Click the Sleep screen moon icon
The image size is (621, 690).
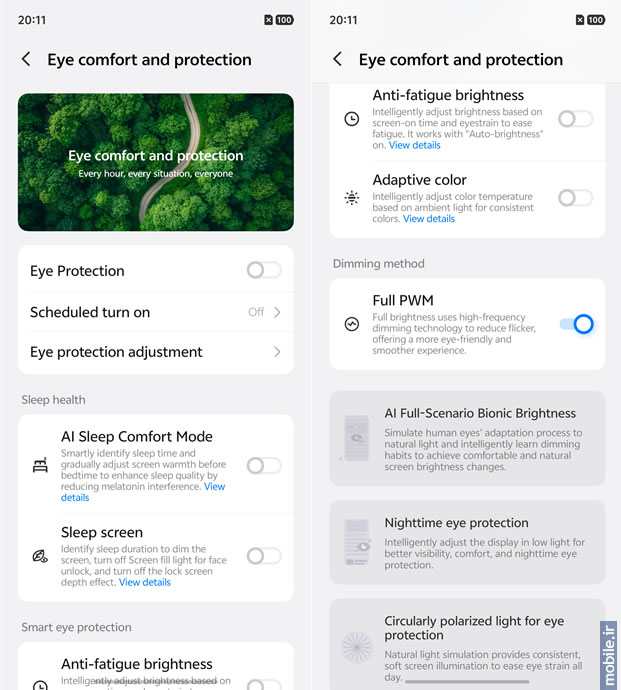pyautogui.click(x=40, y=556)
